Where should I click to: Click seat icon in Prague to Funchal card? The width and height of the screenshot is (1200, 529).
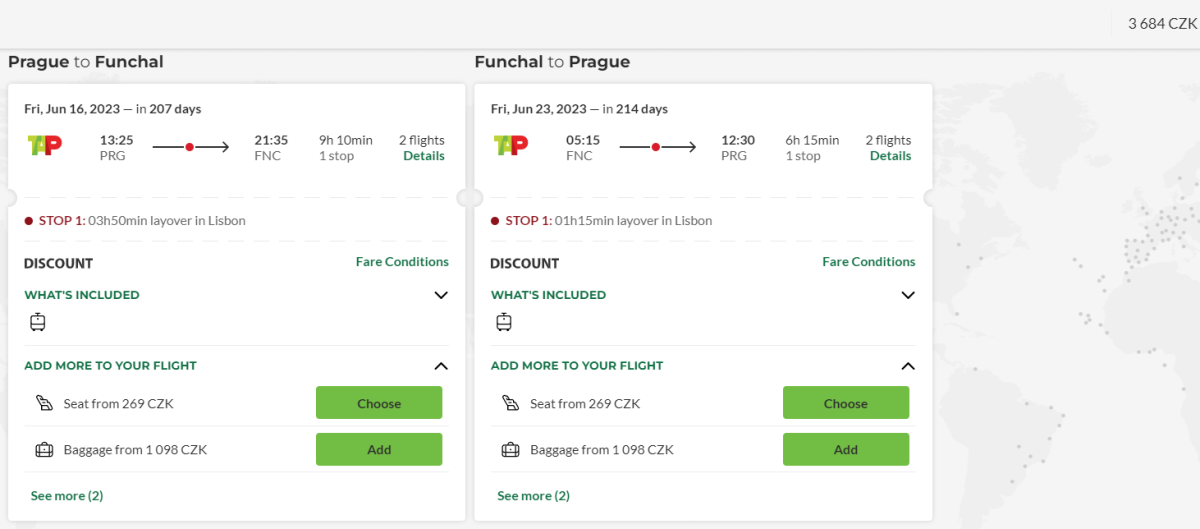43,404
